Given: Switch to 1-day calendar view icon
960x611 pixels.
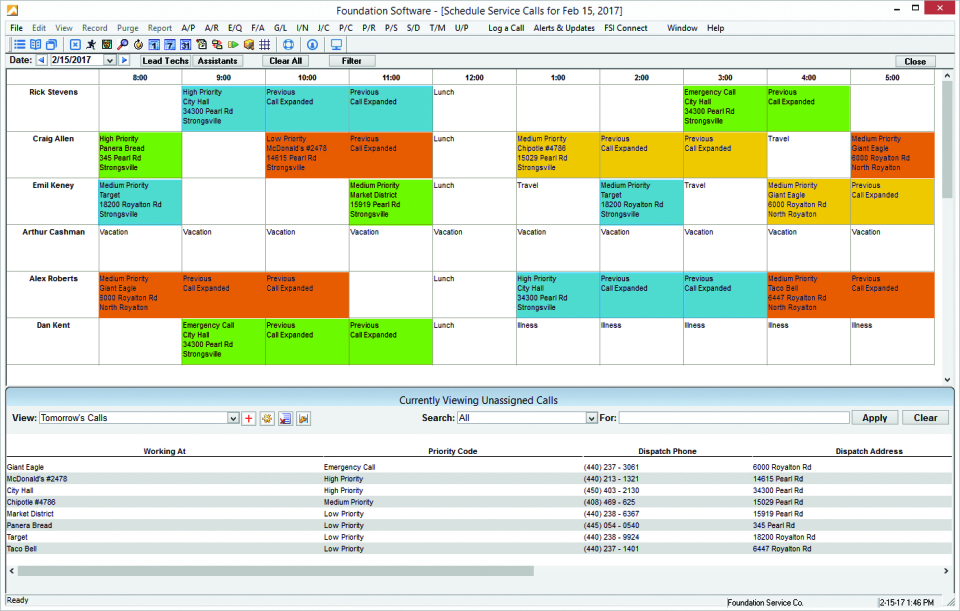Looking at the screenshot, I should tap(154, 45).
